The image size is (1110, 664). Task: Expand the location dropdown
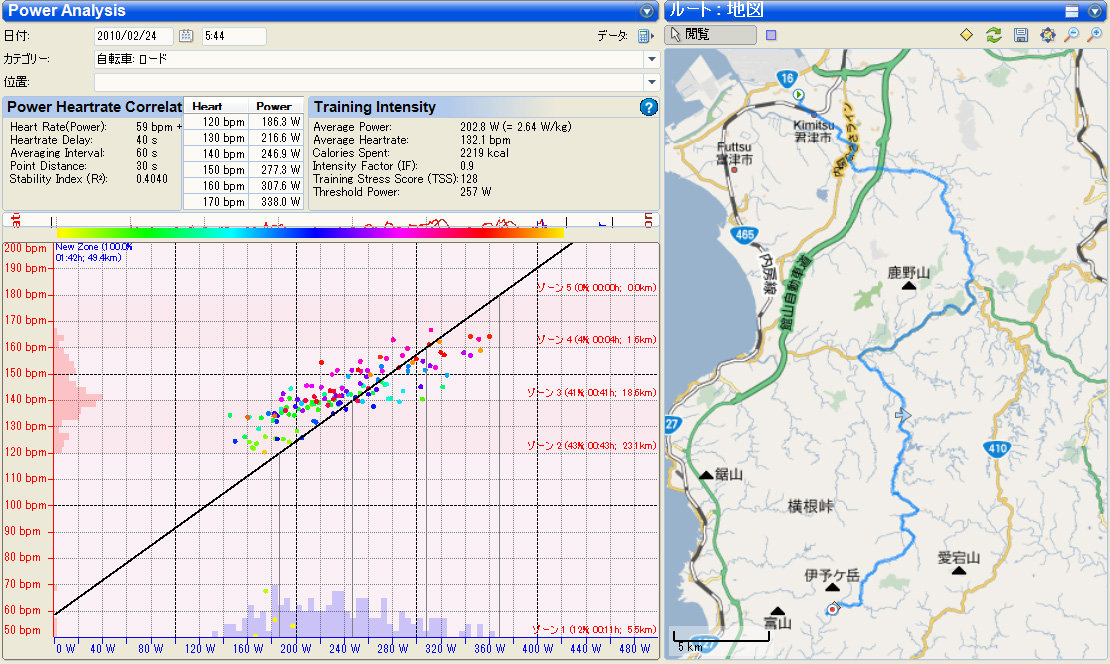tap(651, 82)
